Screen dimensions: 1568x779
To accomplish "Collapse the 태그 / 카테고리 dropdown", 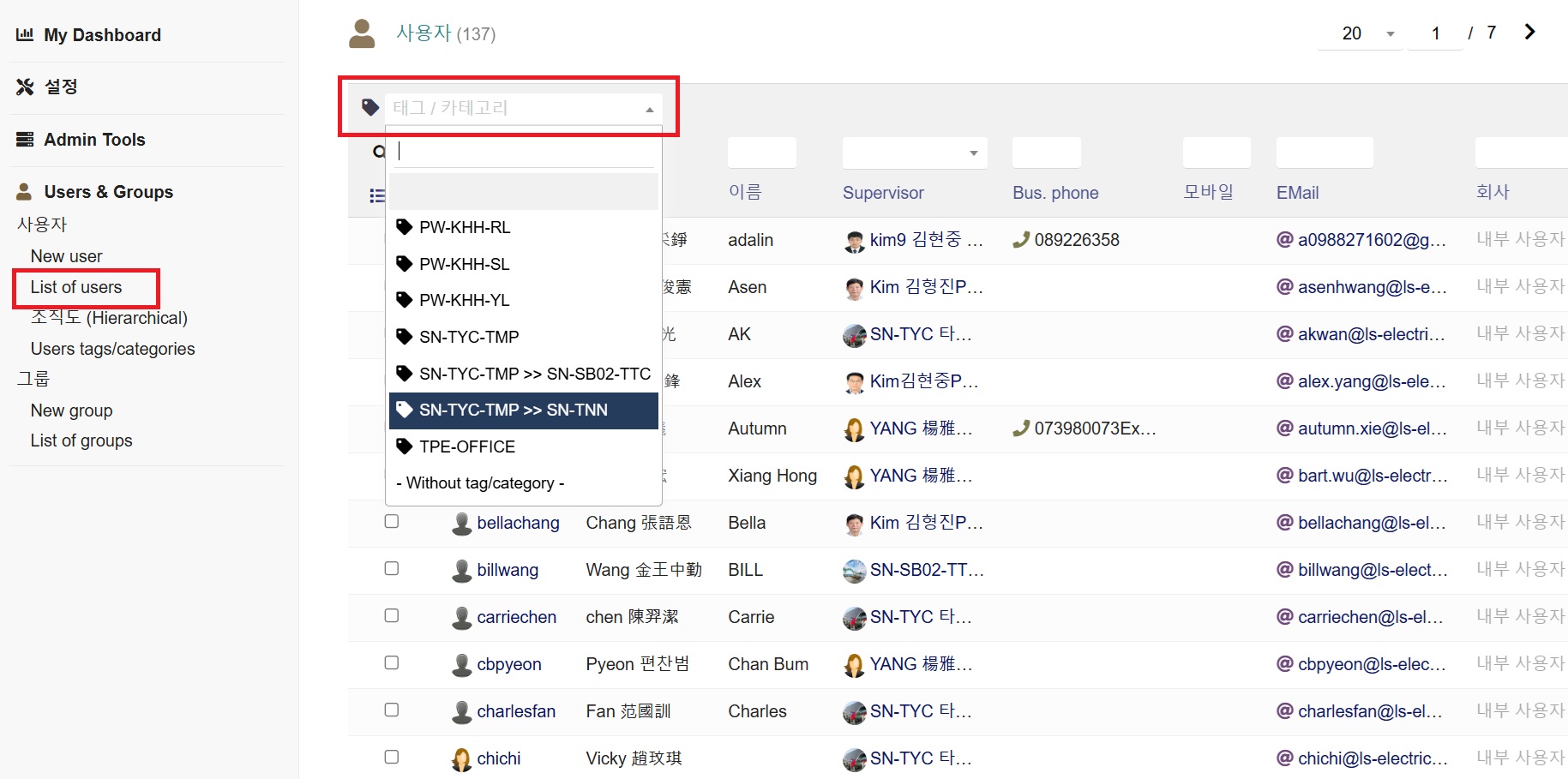I will [x=649, y=109].
